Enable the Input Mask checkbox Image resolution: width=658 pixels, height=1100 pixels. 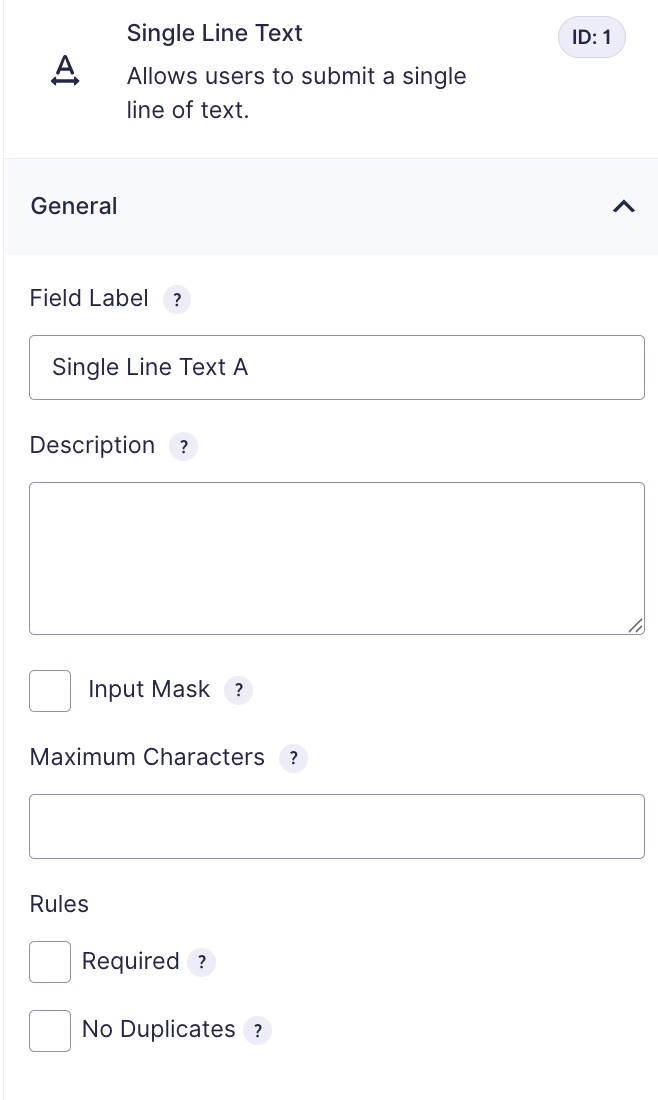point(50,691)
